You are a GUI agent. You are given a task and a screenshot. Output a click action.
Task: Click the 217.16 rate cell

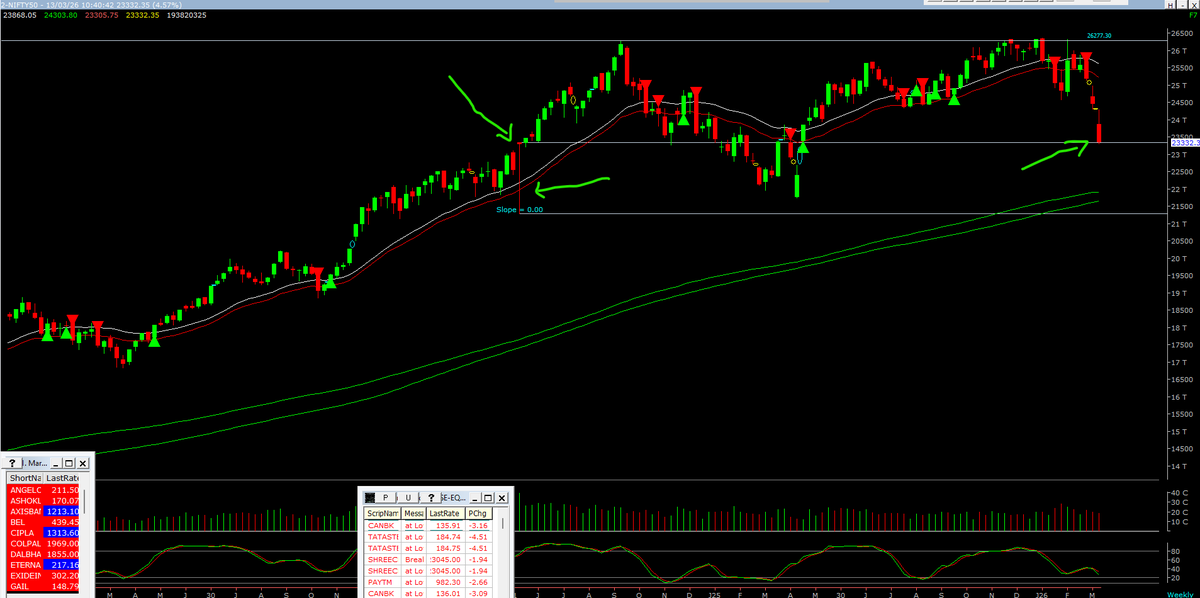point(62,565)
